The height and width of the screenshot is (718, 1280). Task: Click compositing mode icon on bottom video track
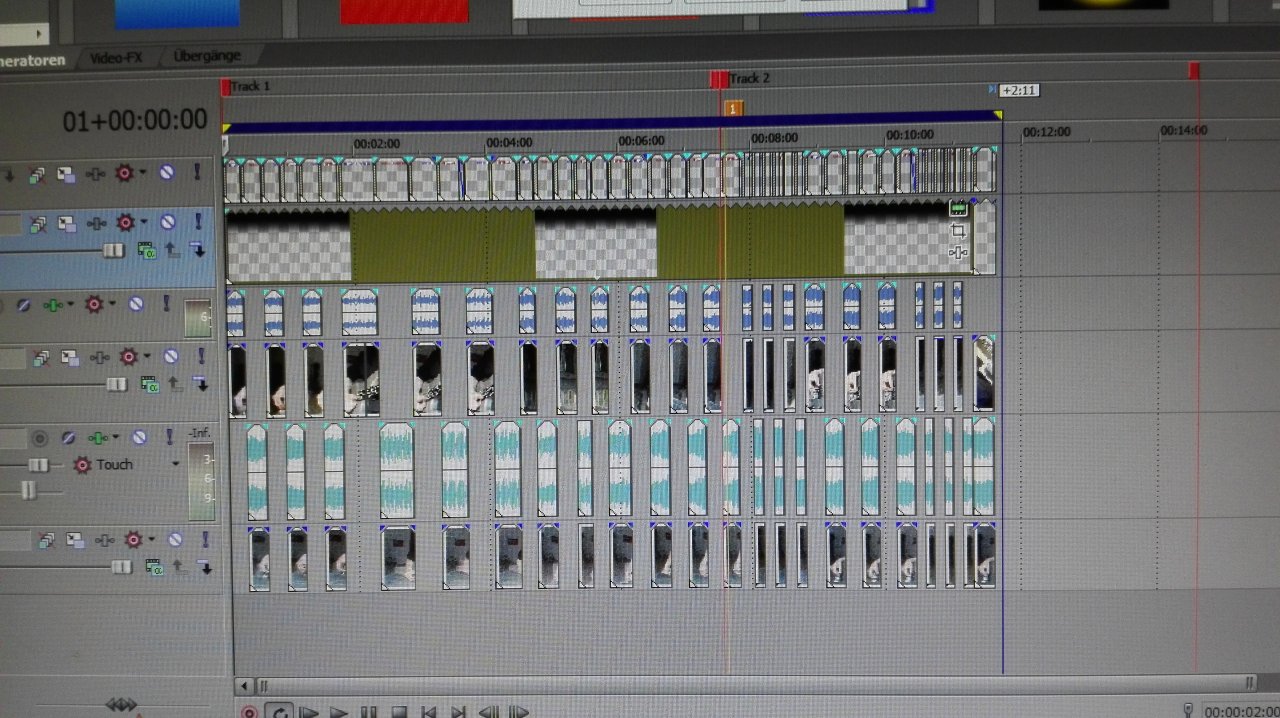point(154,567)
